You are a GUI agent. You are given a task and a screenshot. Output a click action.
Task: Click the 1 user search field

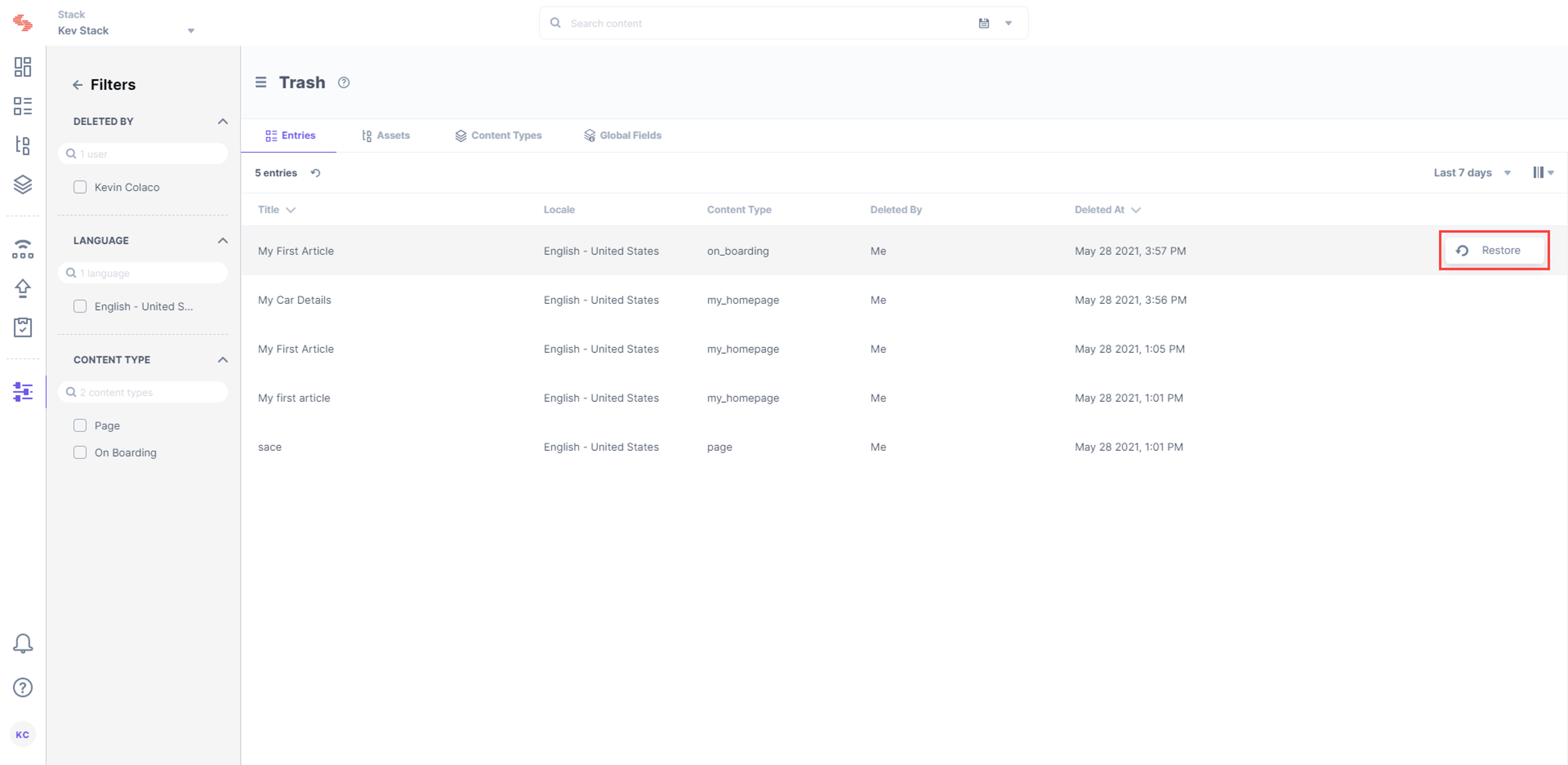(x=143, y=153)
